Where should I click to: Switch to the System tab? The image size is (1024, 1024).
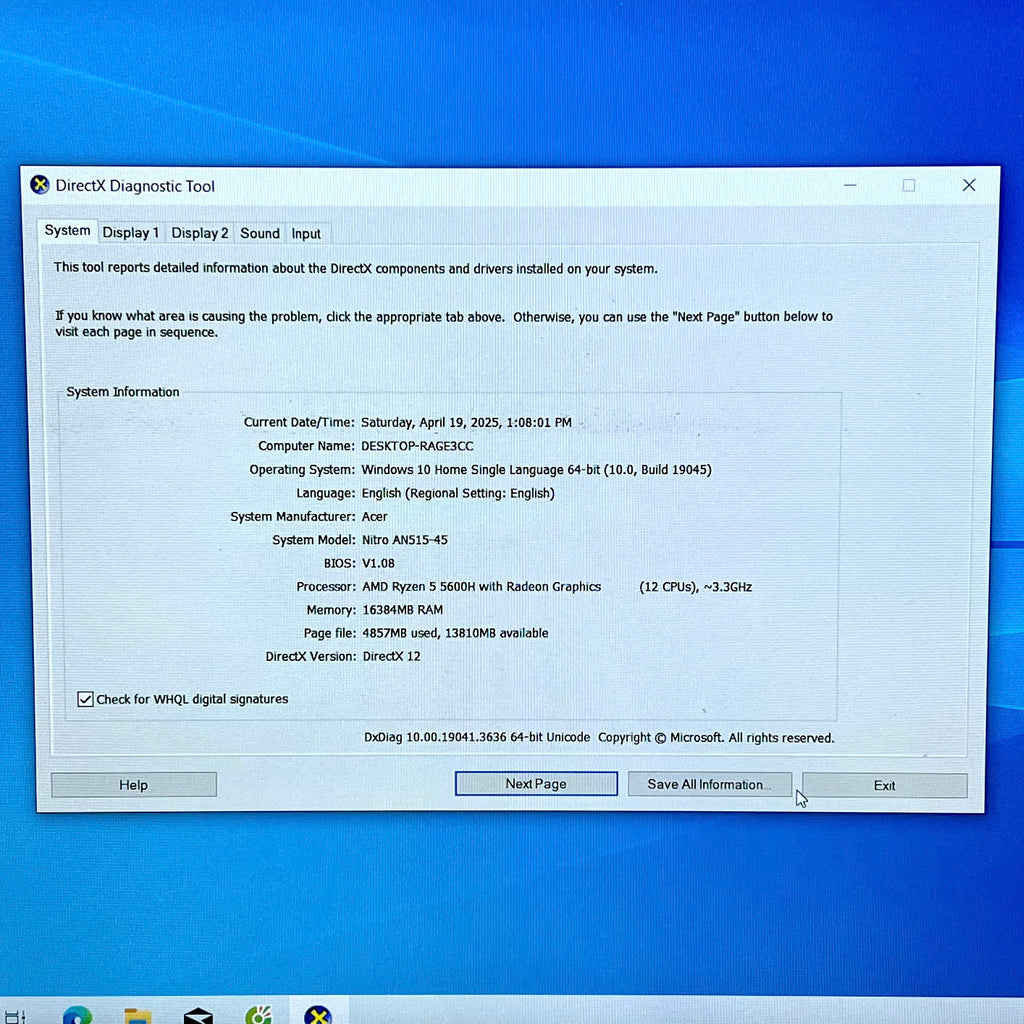click(67, 231)
